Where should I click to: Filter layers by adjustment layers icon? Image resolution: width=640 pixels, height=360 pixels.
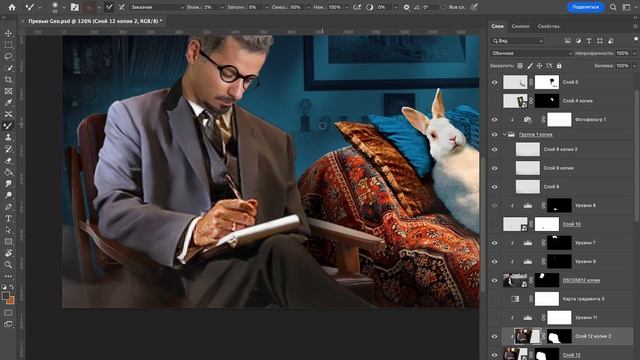(578, 41)
